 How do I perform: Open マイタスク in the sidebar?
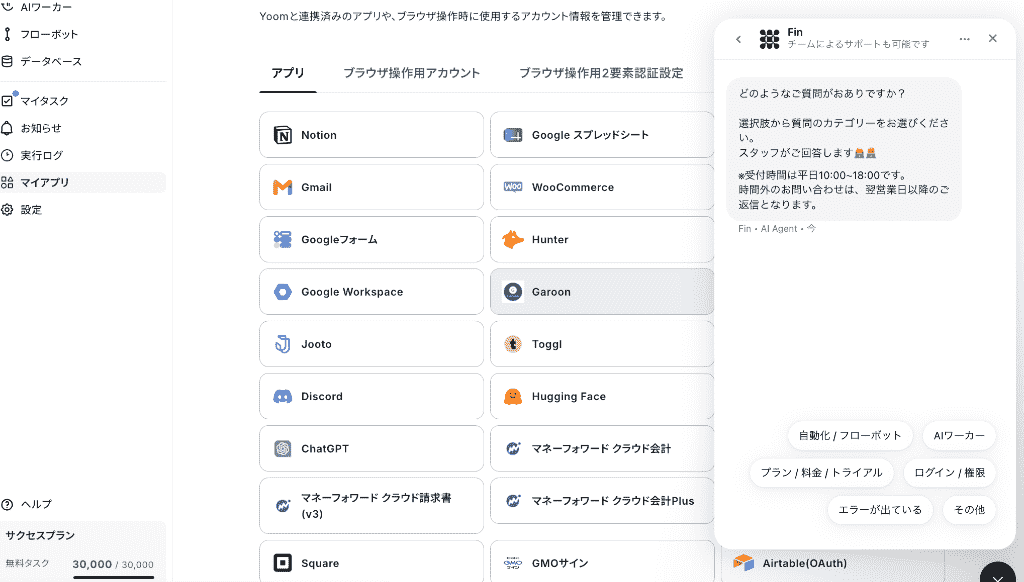44,101
